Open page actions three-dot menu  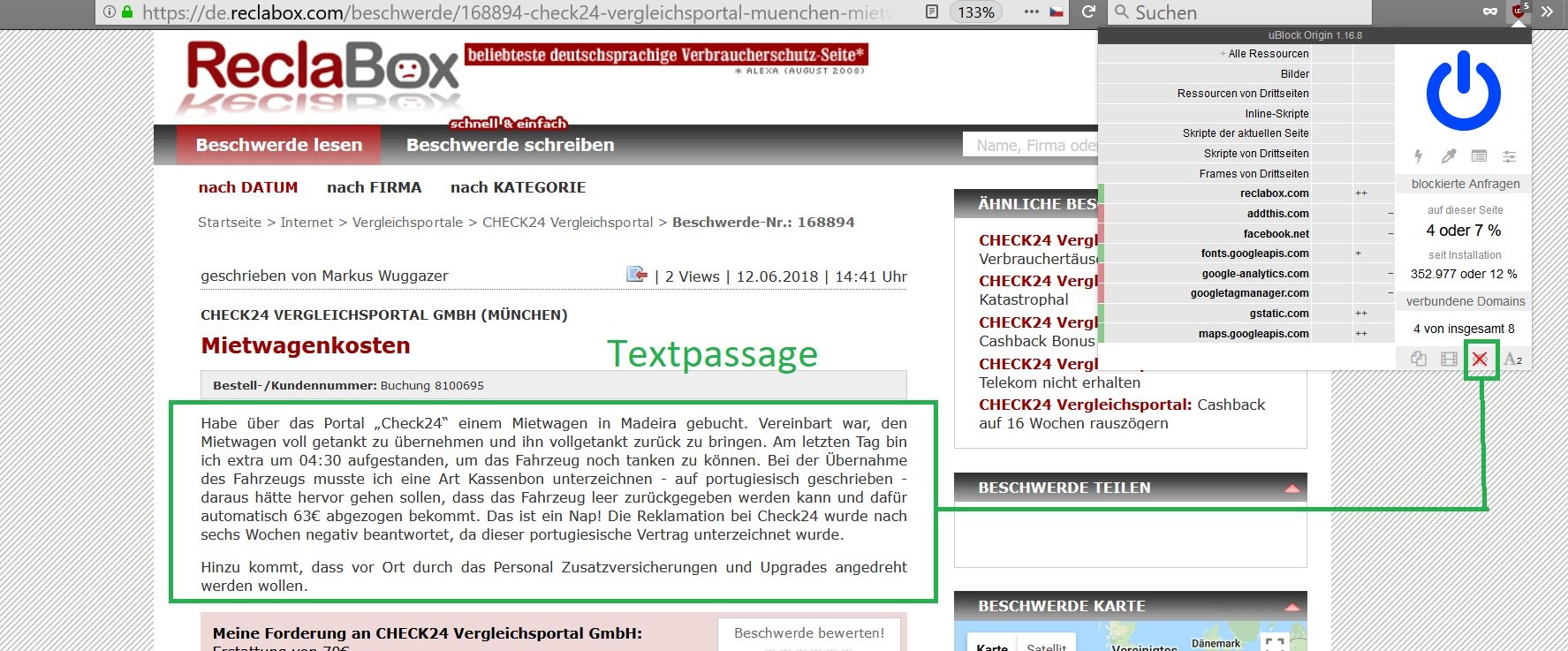coord(1032,11)
